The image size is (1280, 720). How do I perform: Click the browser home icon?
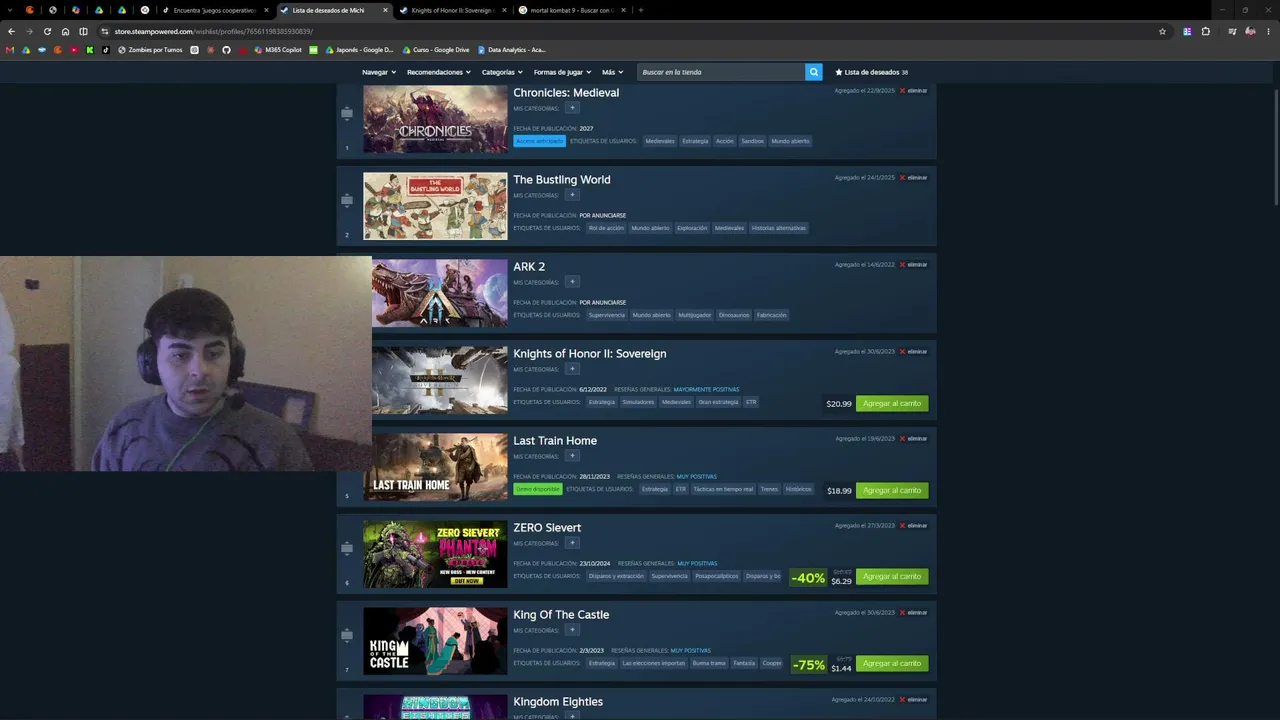tap(65, 31)
